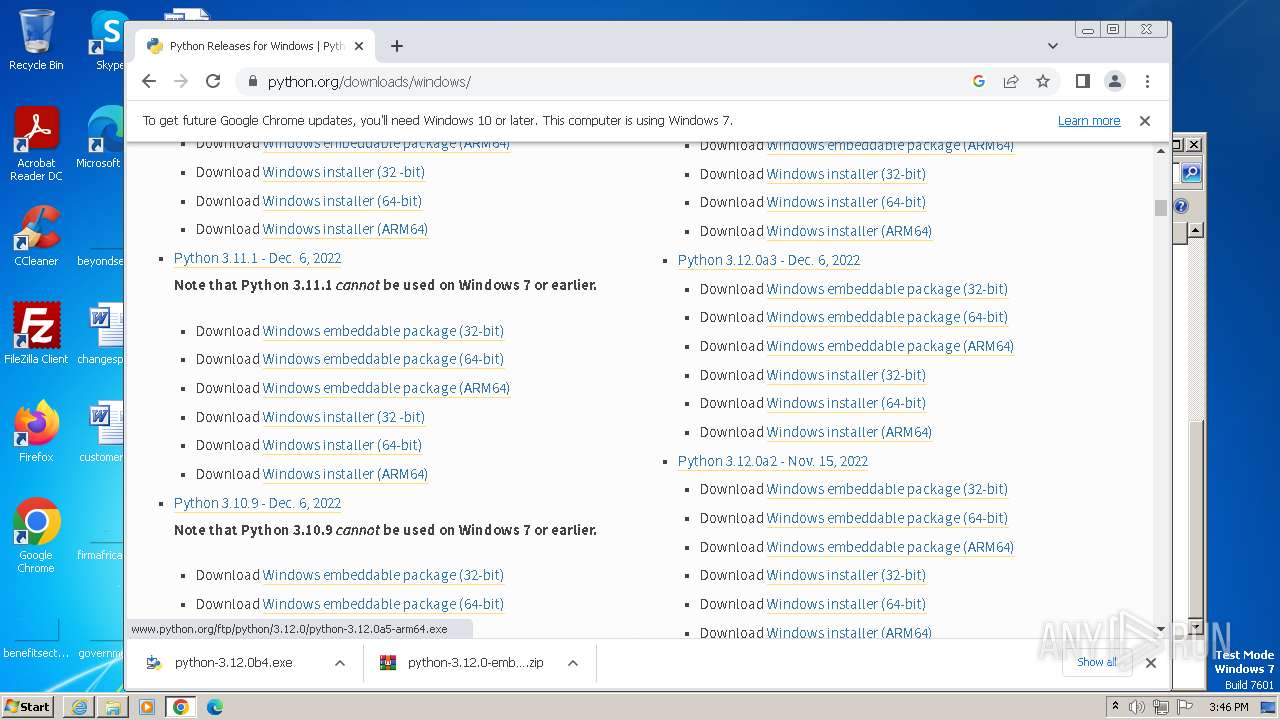Click the clock showing 3:46 PM

(x=1228, y=707)
